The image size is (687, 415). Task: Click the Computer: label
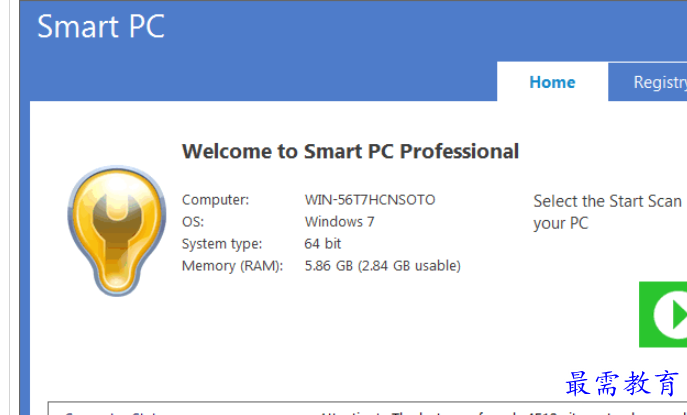click(215, 200)
